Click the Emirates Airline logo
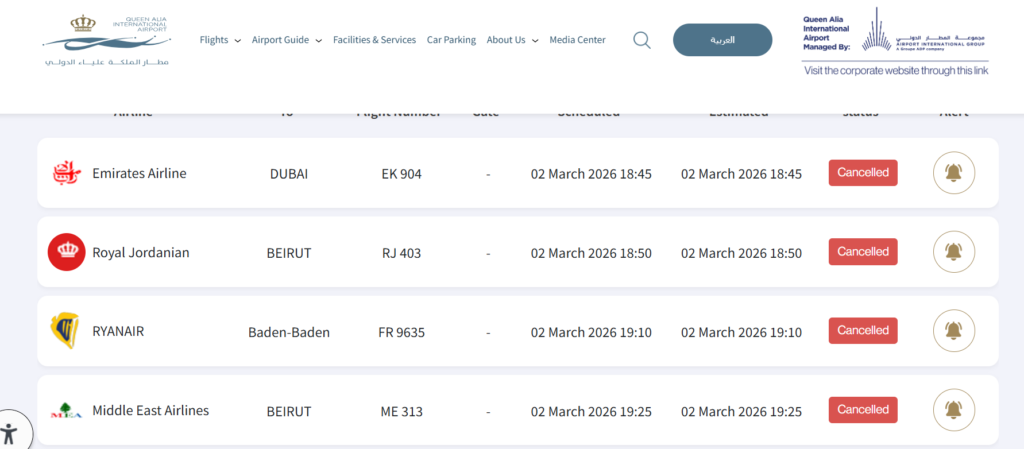The image size is (1024, 449). tap(66, 173)
